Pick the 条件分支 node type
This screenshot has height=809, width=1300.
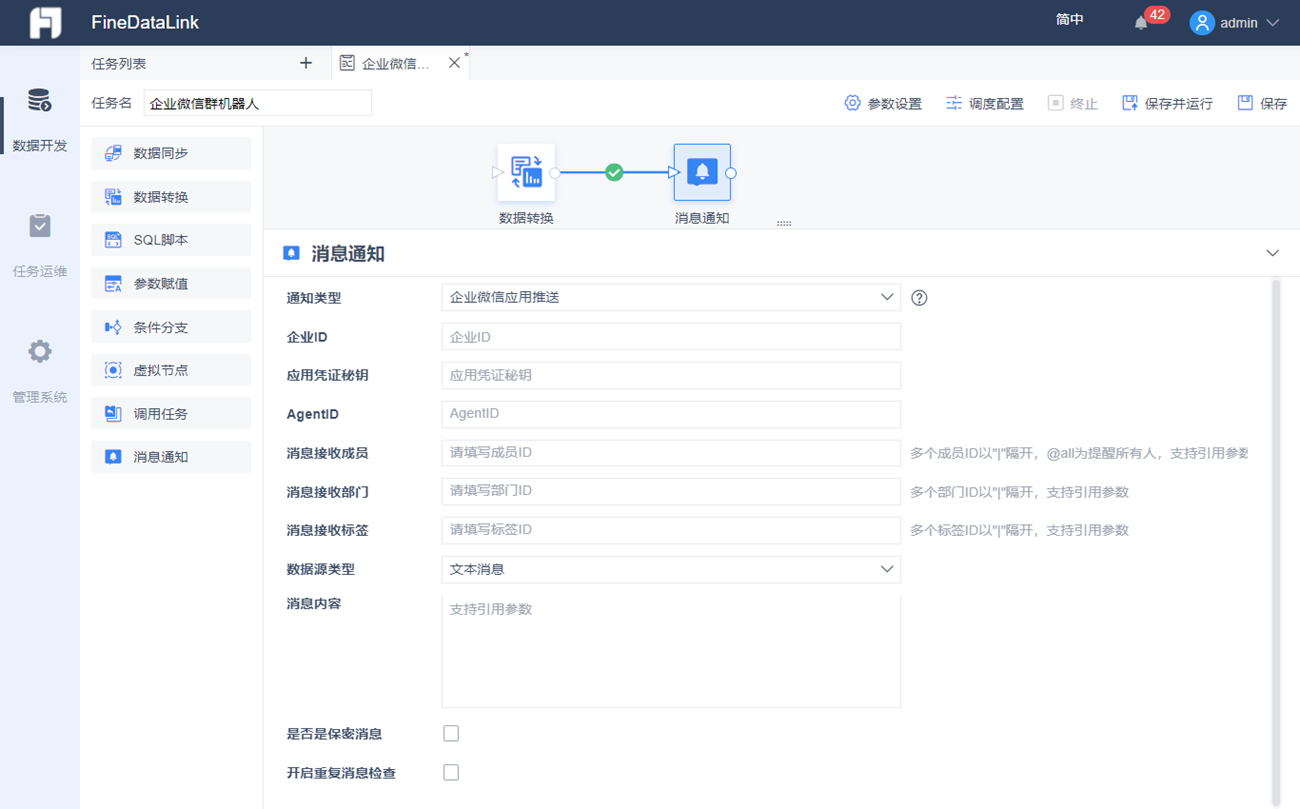(x=171, y=327)
